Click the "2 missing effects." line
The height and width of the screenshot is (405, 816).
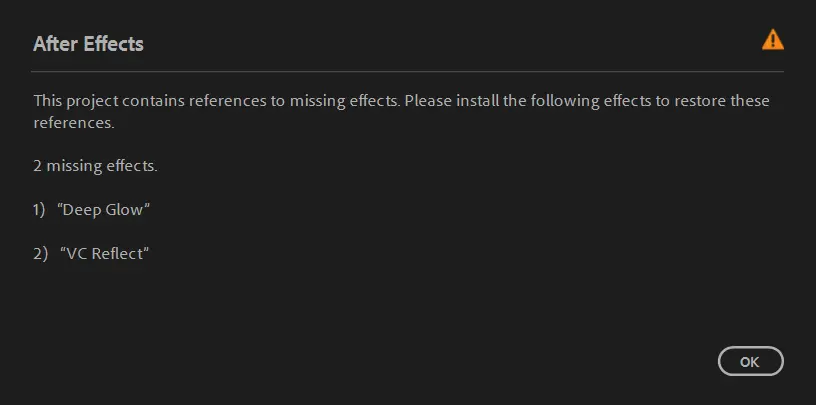95,166
